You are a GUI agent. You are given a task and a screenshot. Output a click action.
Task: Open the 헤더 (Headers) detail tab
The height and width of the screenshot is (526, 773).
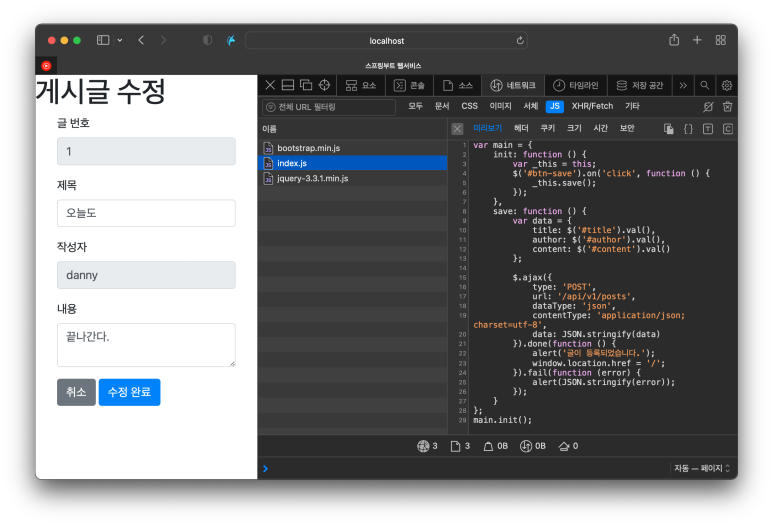[x=521, y=128]
